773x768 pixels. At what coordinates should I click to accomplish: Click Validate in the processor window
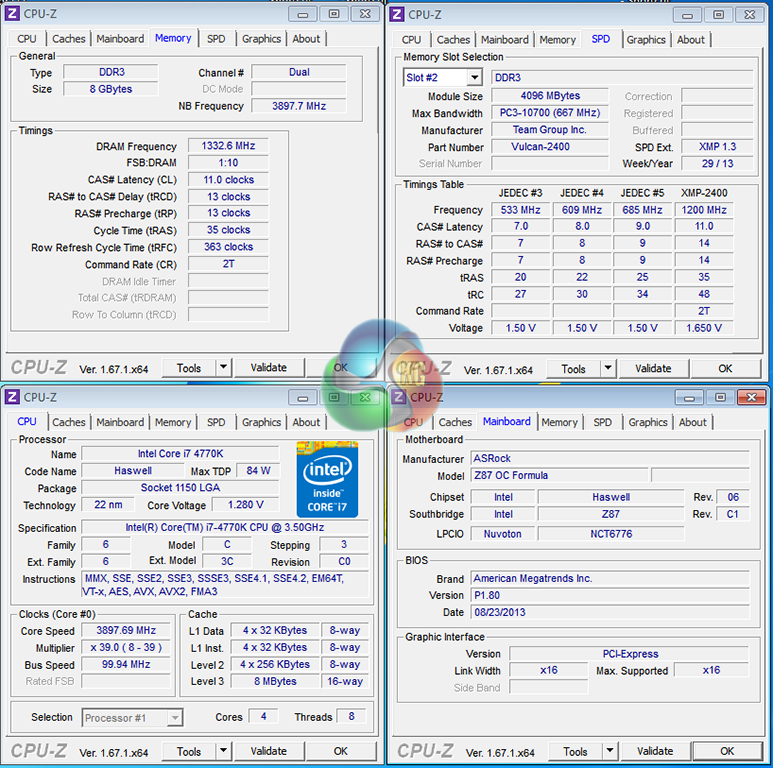[268, 751]
